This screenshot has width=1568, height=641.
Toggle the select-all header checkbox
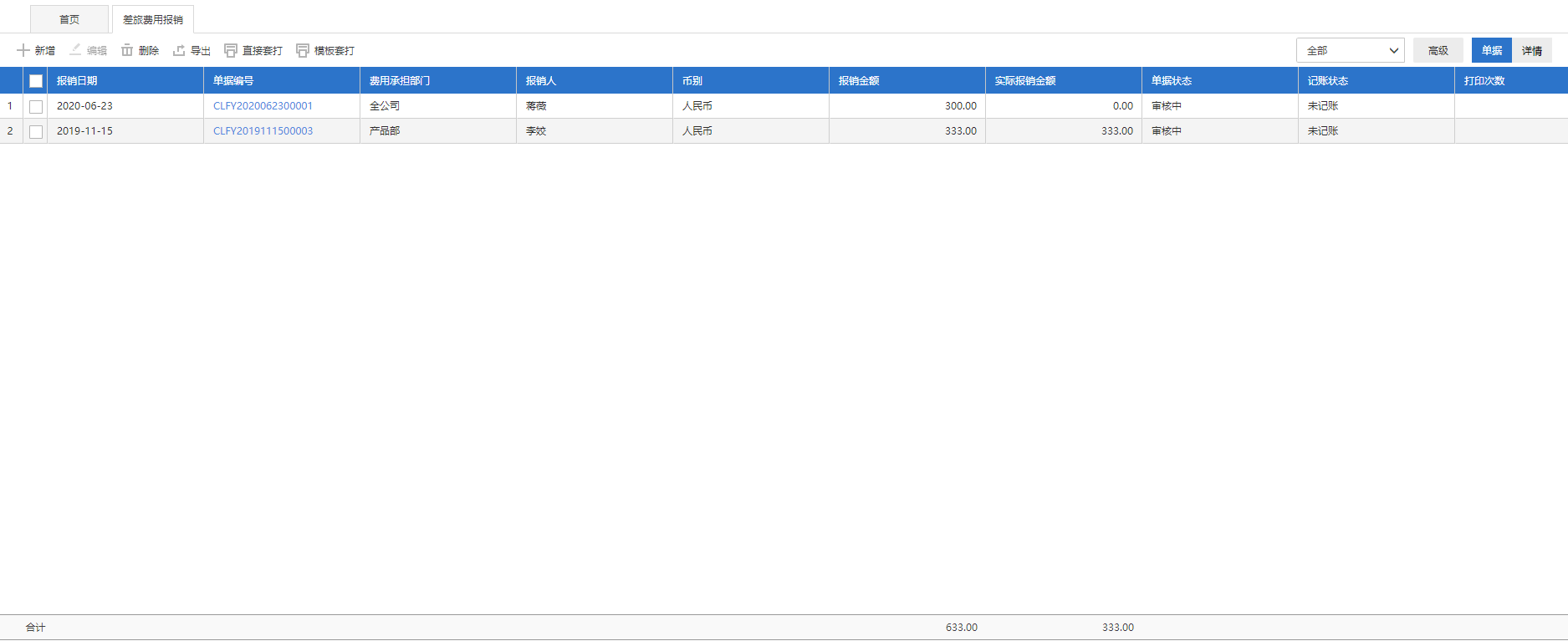pyautogui.click(x=36, y=81)
